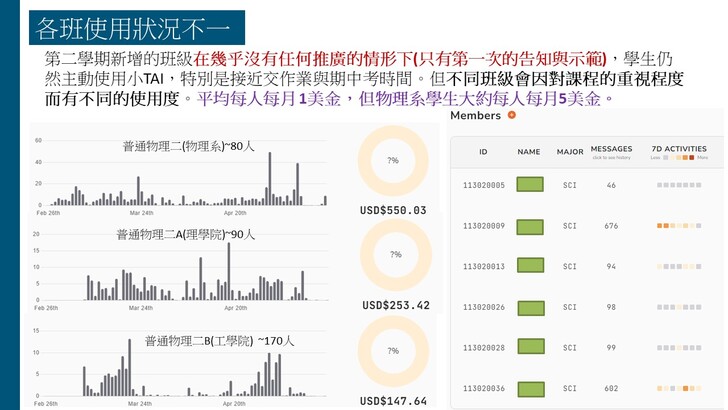Click green name block for member 113020005
The height and width of the screenshot is (410, 728).
[530, 184]
